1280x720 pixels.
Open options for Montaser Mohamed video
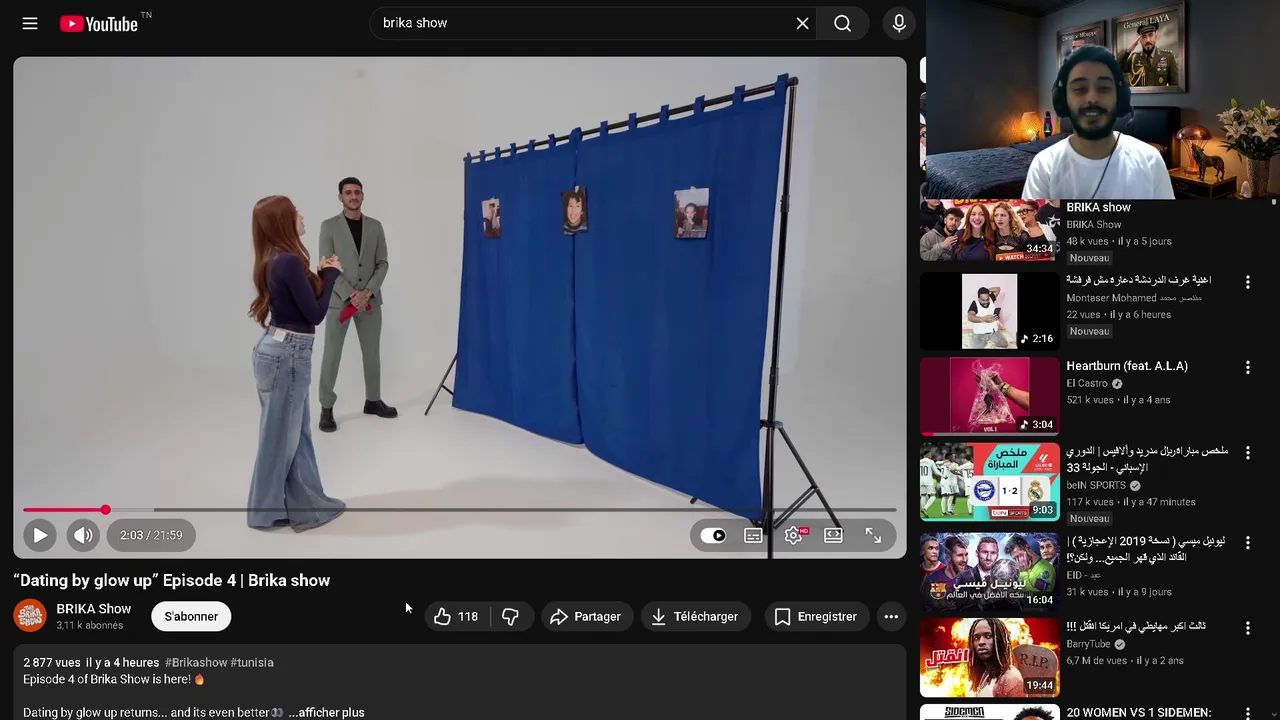pyautogui.click(x=1247, y=283)
